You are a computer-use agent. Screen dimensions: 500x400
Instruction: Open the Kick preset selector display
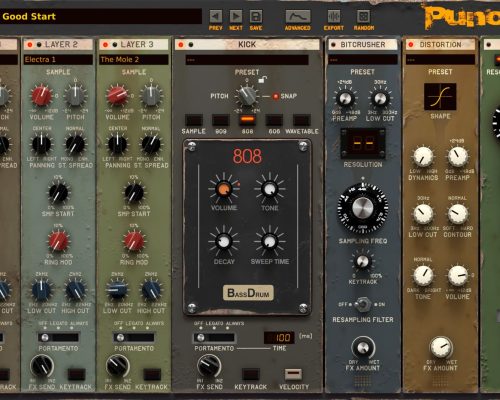[247, 60]
